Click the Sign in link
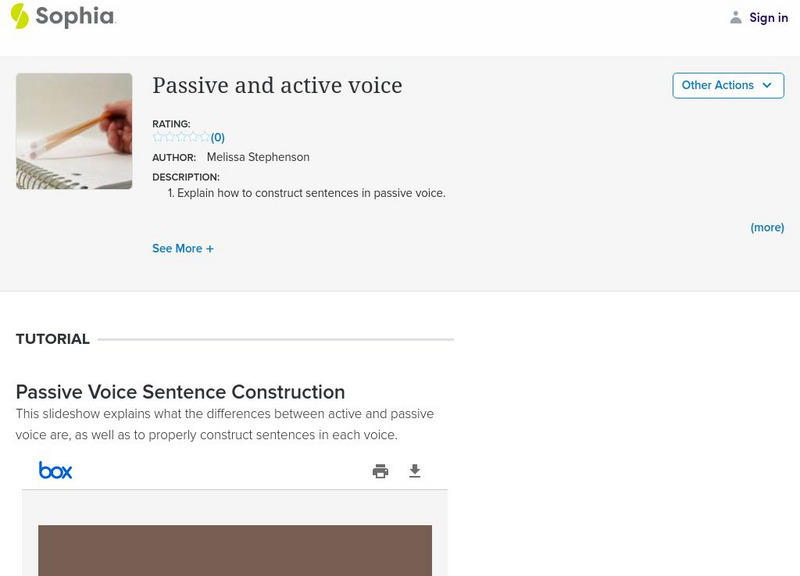 pos(768,17)
